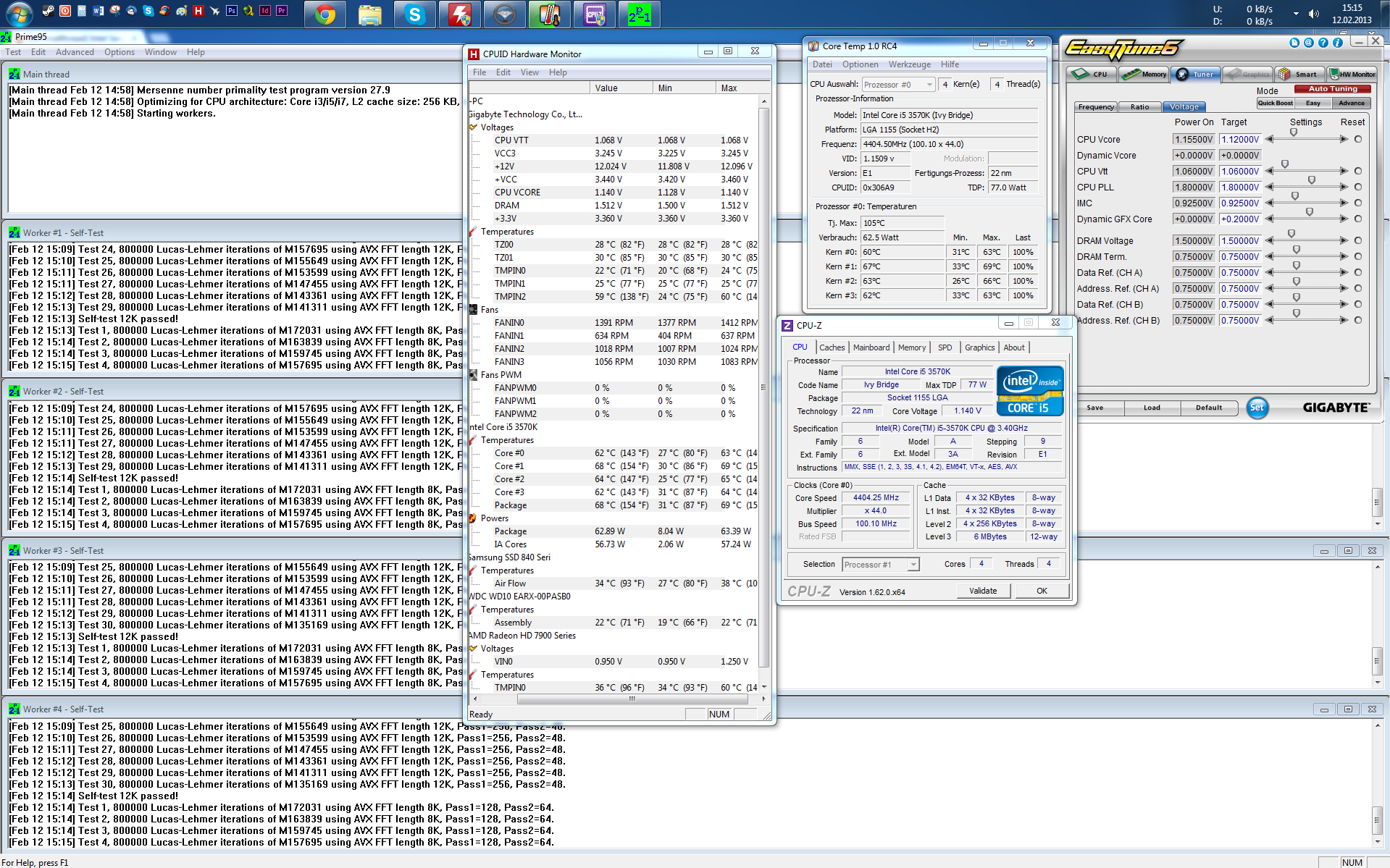
Task: Click the Intel Core i5 logo in CPU-Z
Action: click(1029, 390)
